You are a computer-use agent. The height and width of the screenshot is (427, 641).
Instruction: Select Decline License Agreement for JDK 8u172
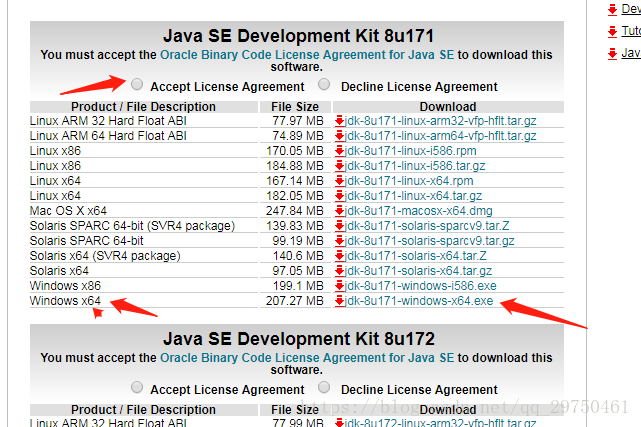tap(324, 387)
